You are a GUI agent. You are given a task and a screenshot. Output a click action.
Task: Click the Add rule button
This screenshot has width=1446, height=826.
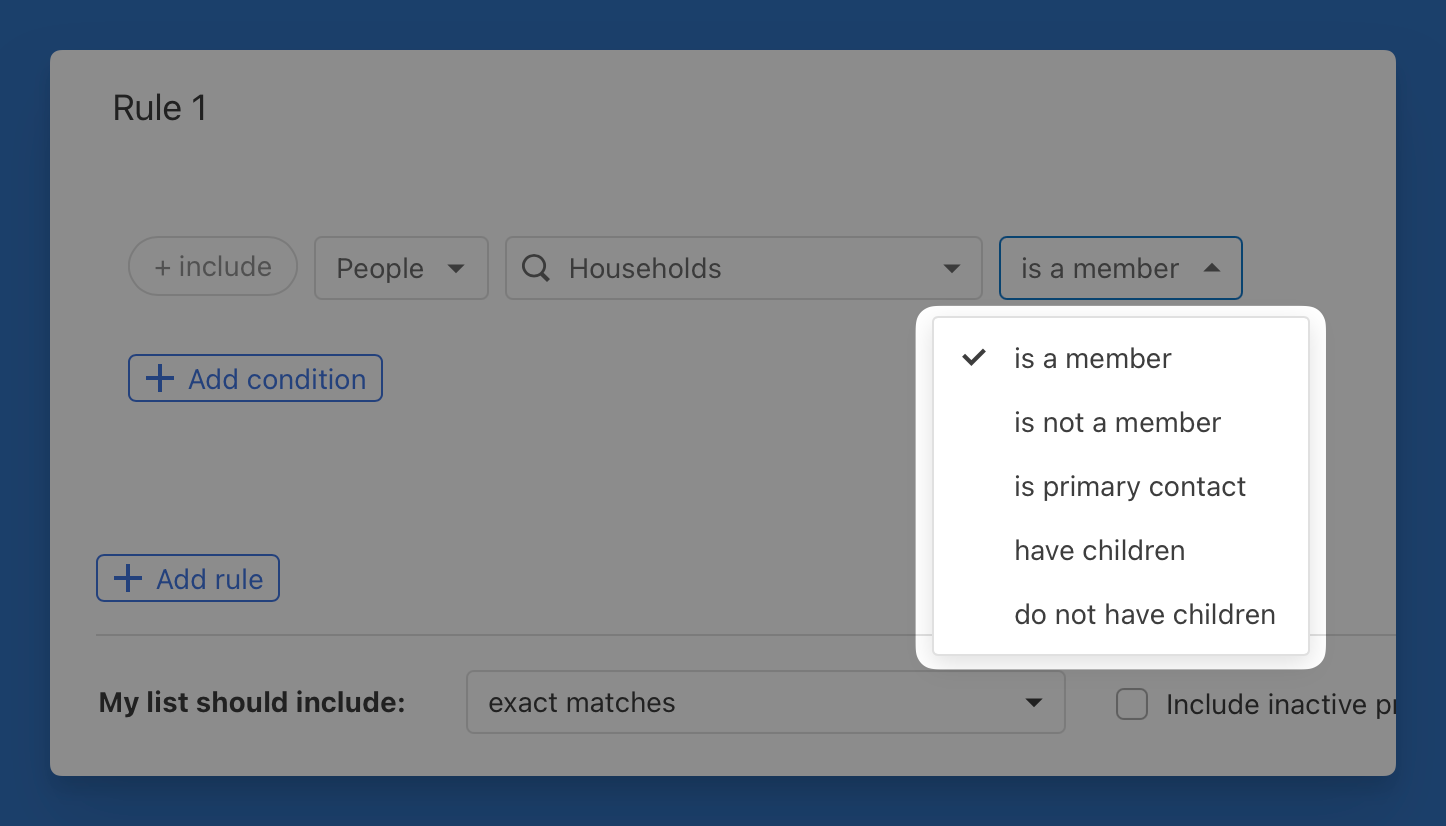pos(188,579)
